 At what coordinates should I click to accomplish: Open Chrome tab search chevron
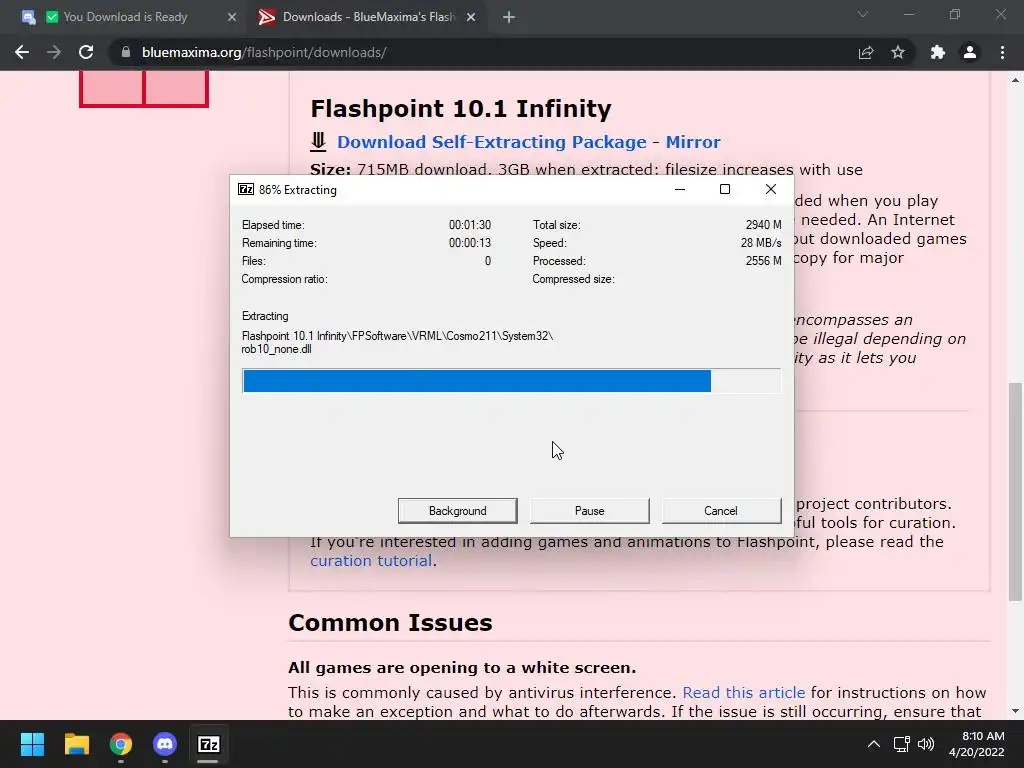coord(863,14)
